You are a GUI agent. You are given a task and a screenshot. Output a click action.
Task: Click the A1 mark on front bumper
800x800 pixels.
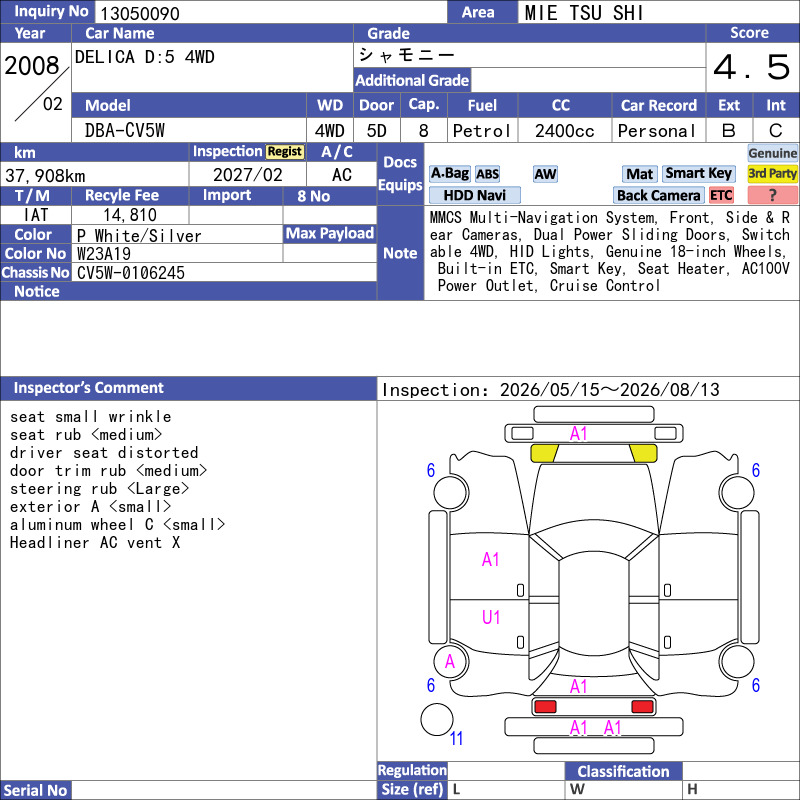(x=579, y=434)
